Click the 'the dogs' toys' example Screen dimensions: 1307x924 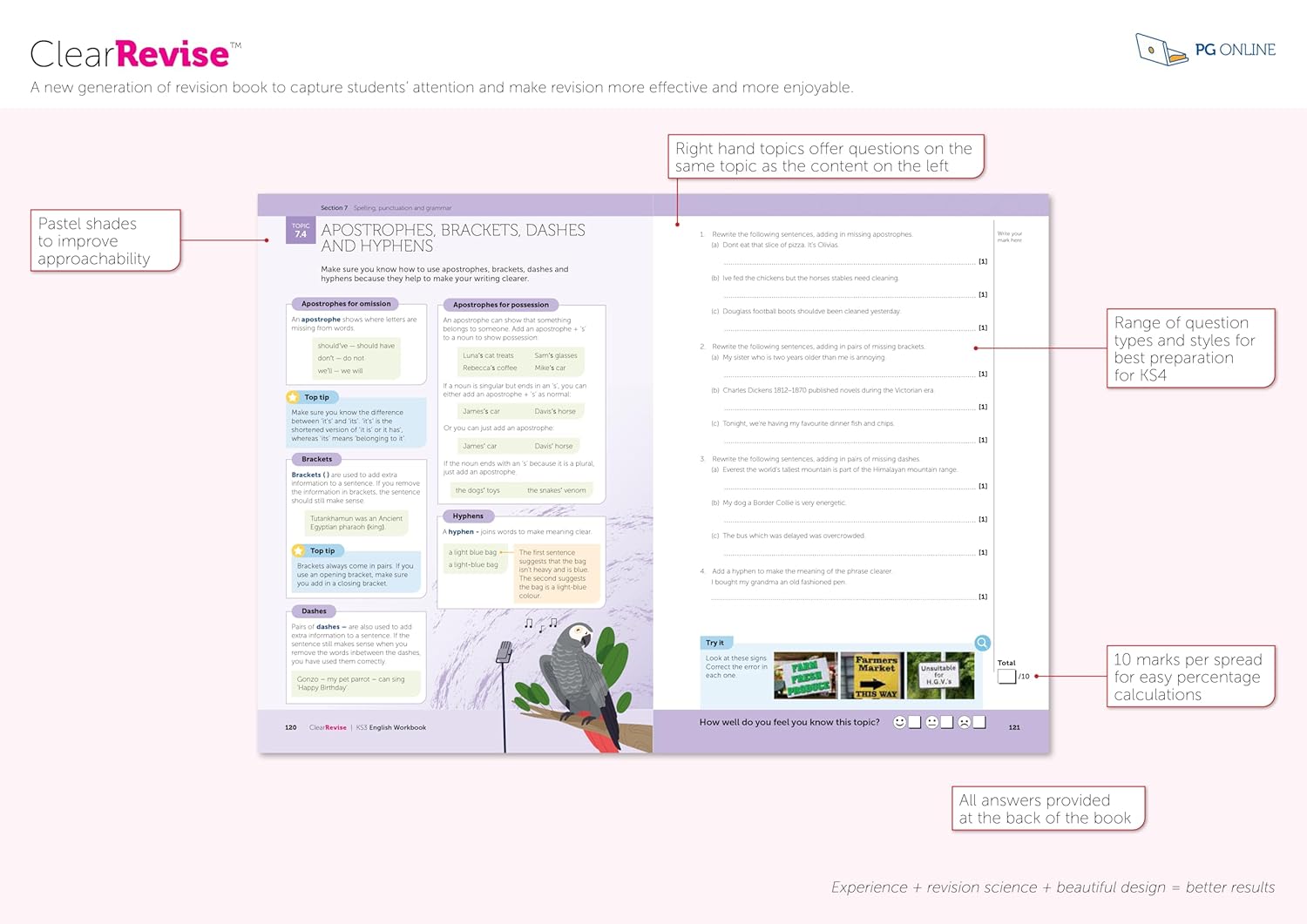tap(477, 490)
